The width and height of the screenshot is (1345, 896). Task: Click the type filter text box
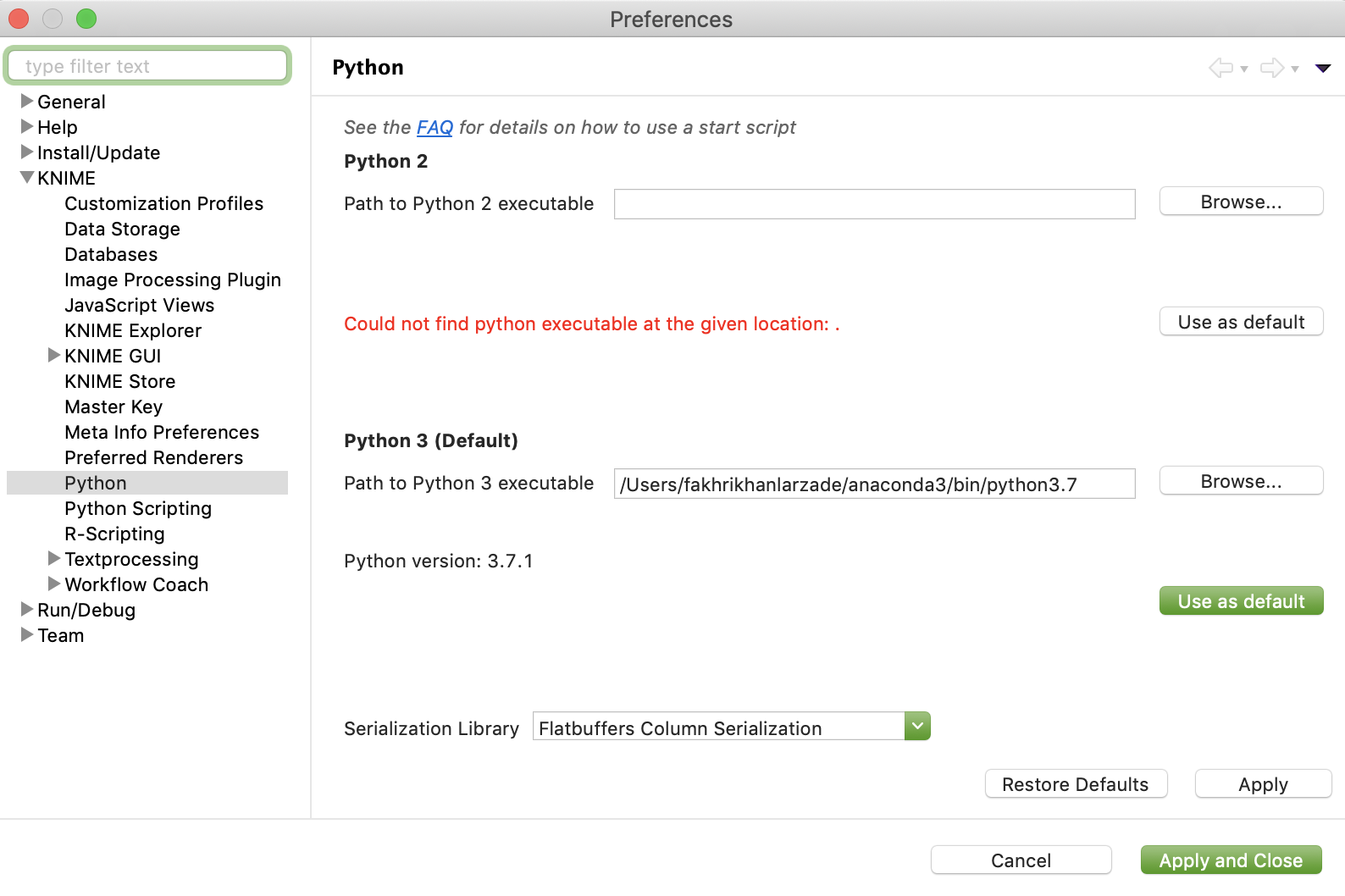(x=148, y=66)
